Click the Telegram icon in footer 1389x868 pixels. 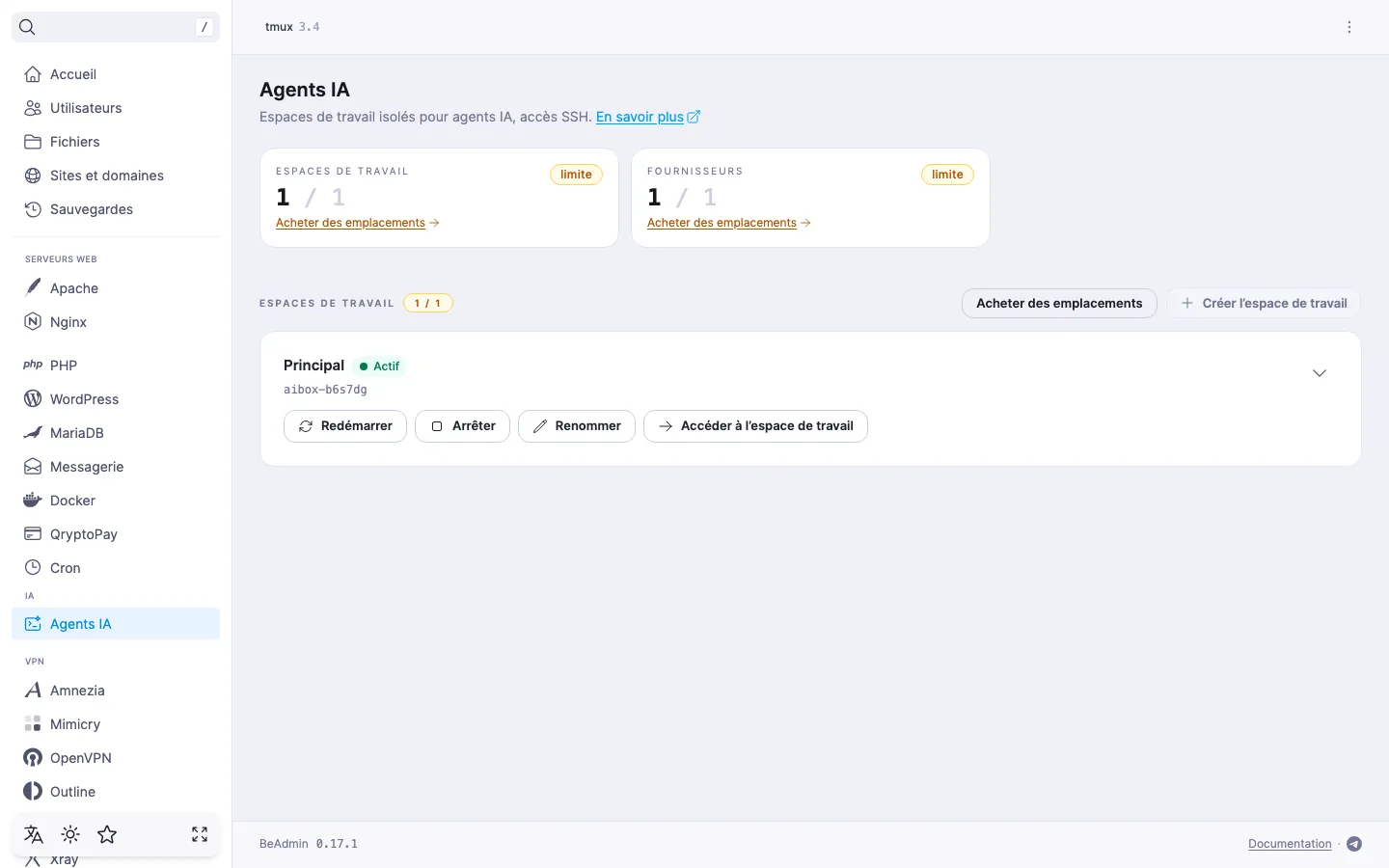point(1354,844)
